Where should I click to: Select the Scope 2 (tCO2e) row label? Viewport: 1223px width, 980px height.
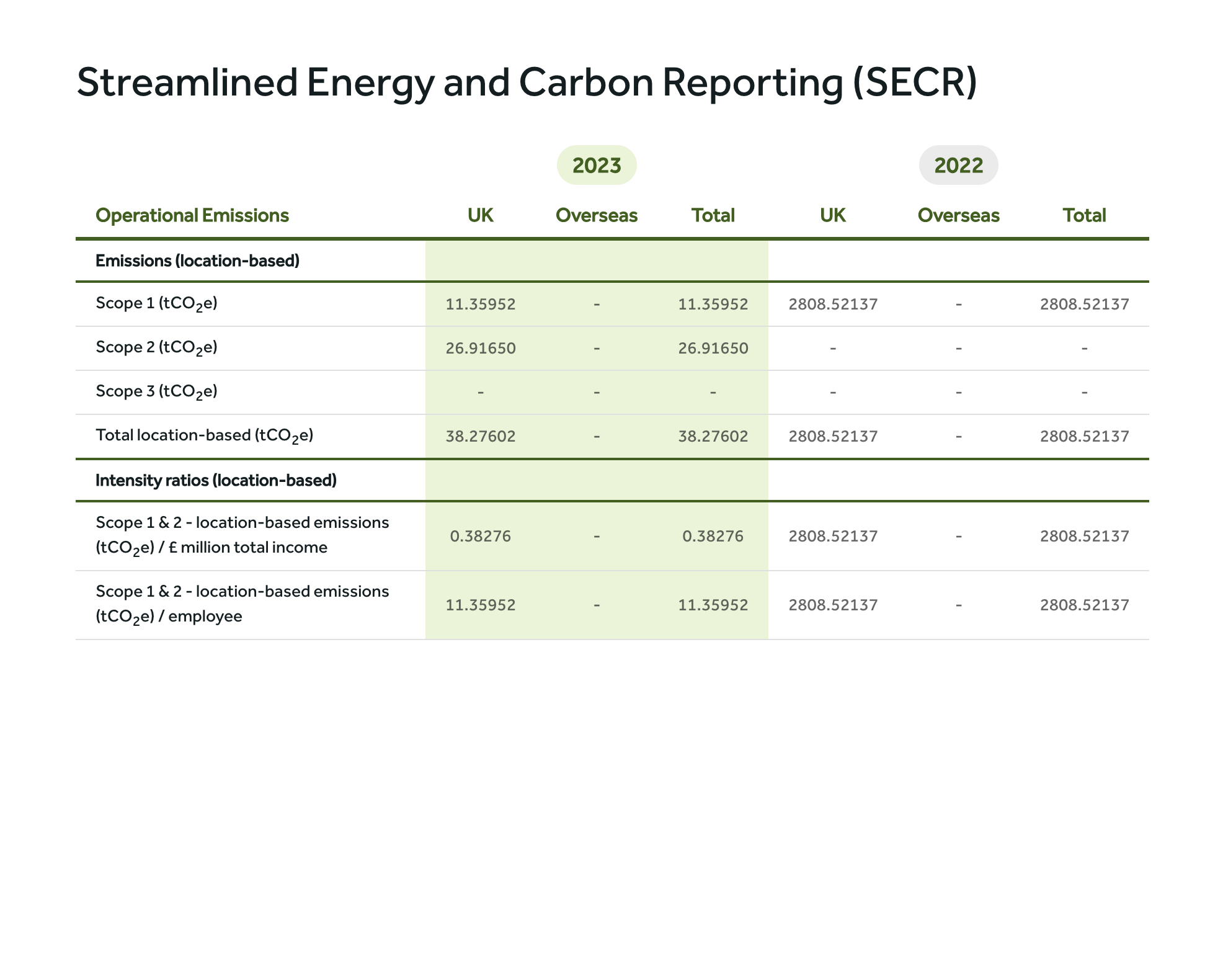pyautogui.click(x=156, y=348)
